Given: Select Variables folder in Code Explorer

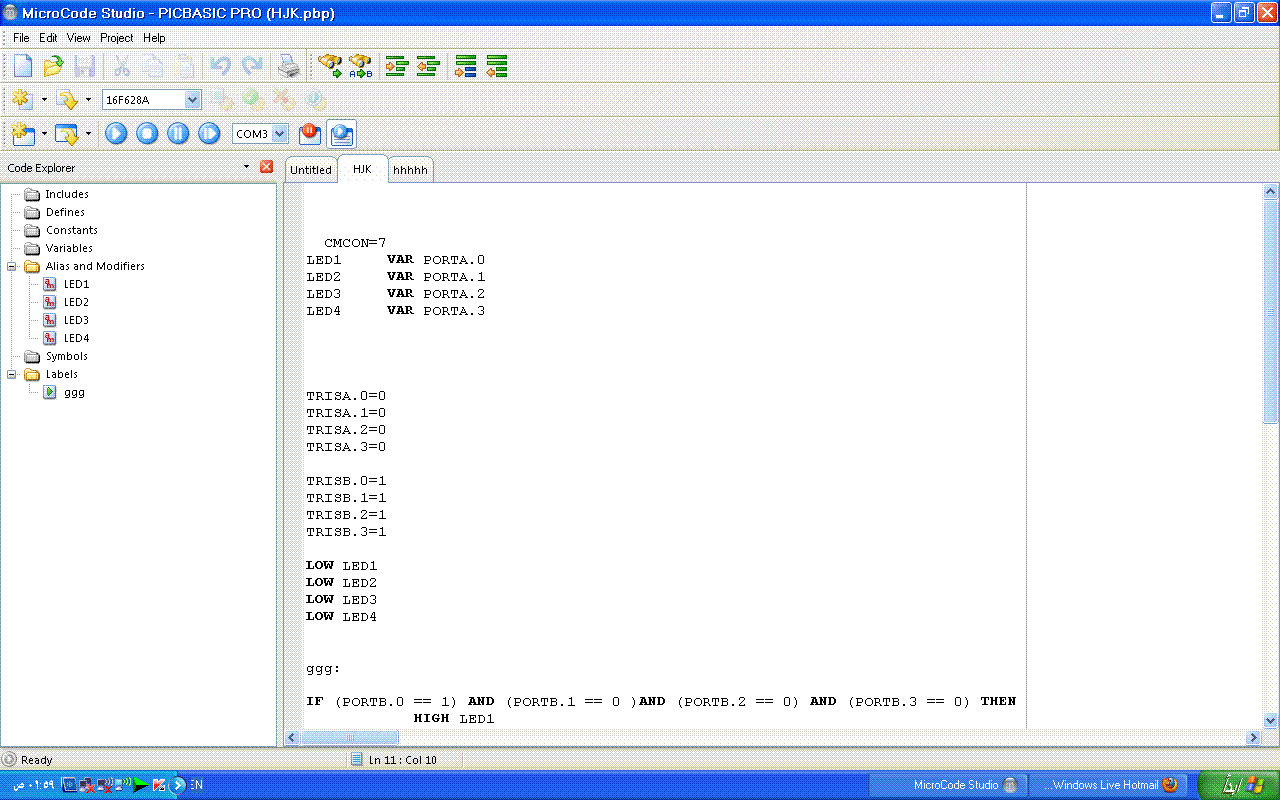Looking at the screenshot, I should click(69, 248).
